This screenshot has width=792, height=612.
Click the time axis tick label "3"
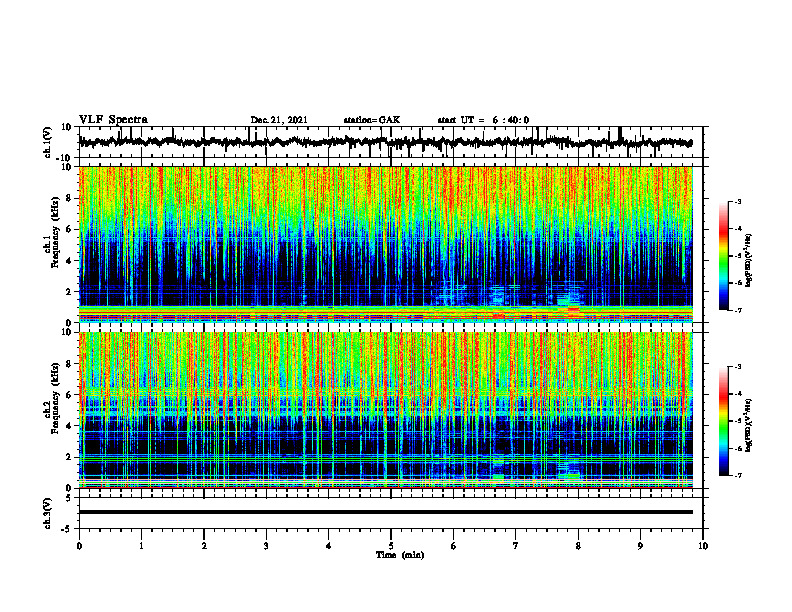click(x=266, y=546)
